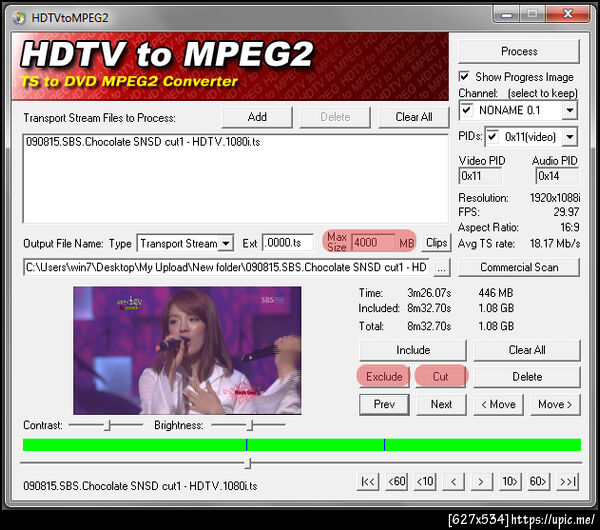
Task: Click the Move > button
Action: coord(555,404)
